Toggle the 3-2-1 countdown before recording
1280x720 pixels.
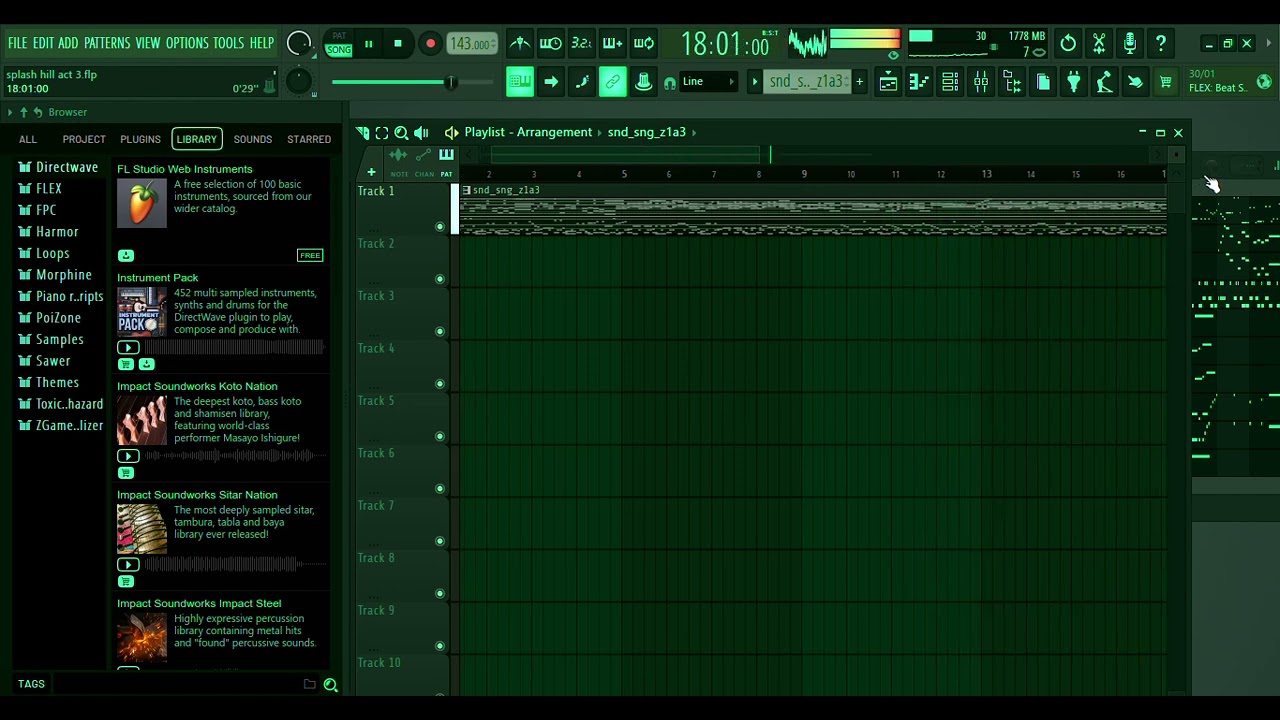[x=582, y=43]
